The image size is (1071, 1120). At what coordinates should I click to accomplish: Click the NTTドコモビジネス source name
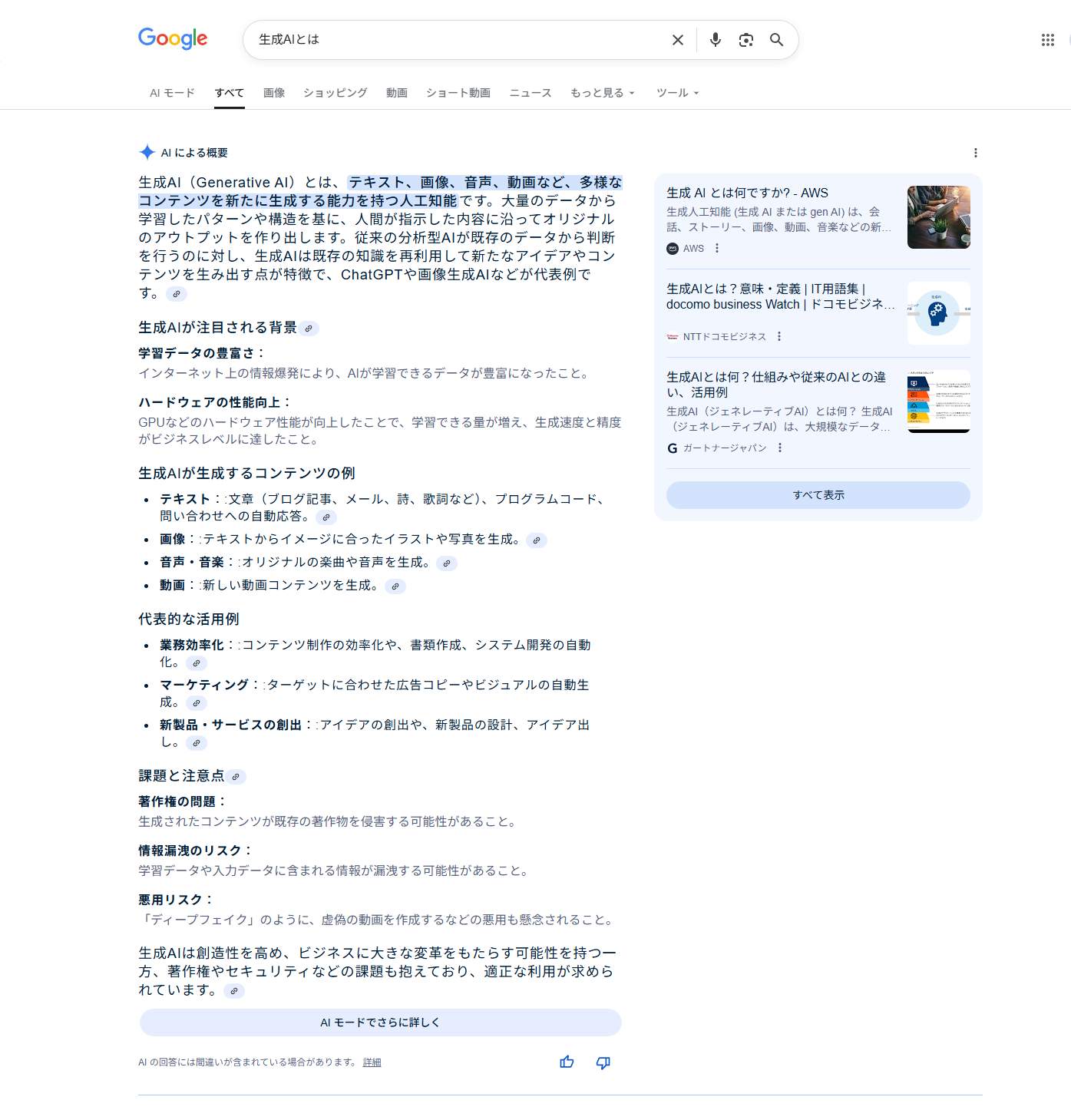click(x=725, y=336)
